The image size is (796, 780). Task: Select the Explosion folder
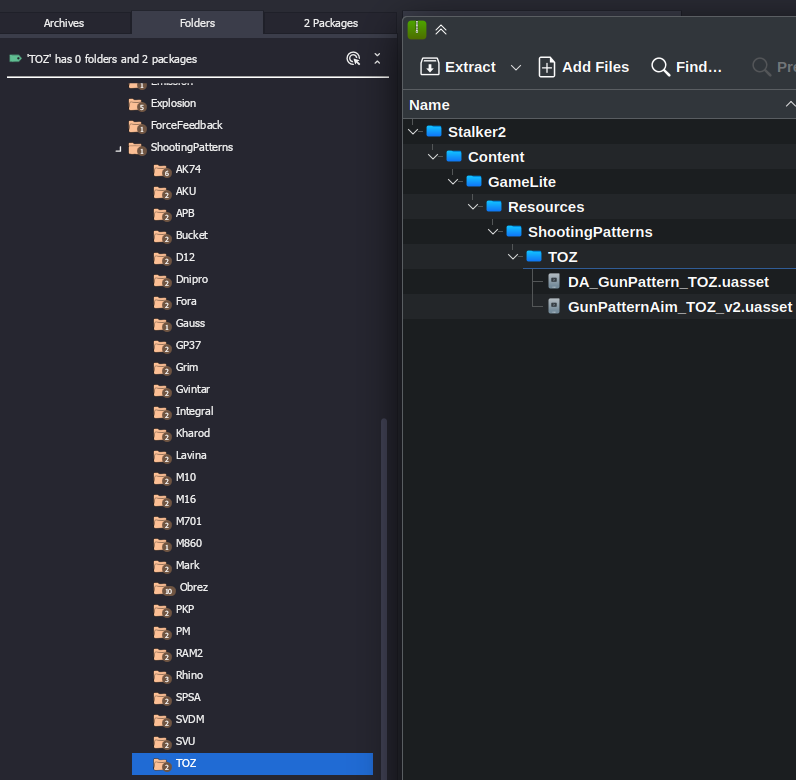click(x=173, y=103)
